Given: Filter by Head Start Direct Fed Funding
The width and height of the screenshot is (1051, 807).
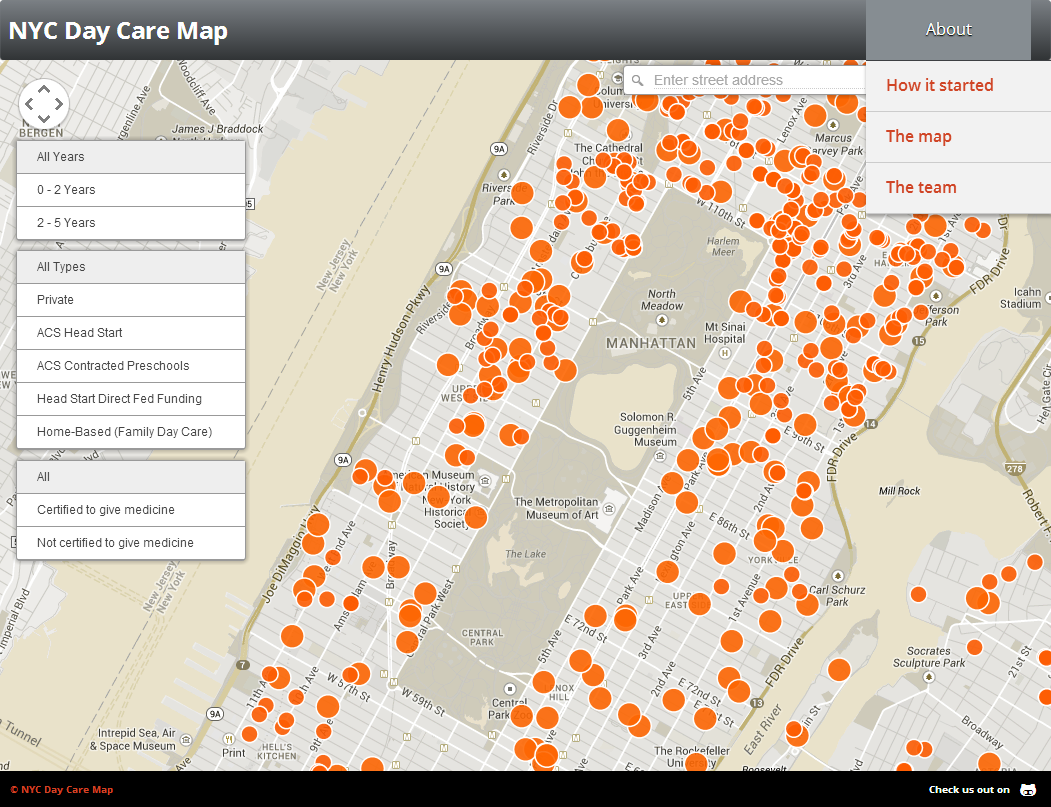Looking at the screenshot, I should click(131, 399).
